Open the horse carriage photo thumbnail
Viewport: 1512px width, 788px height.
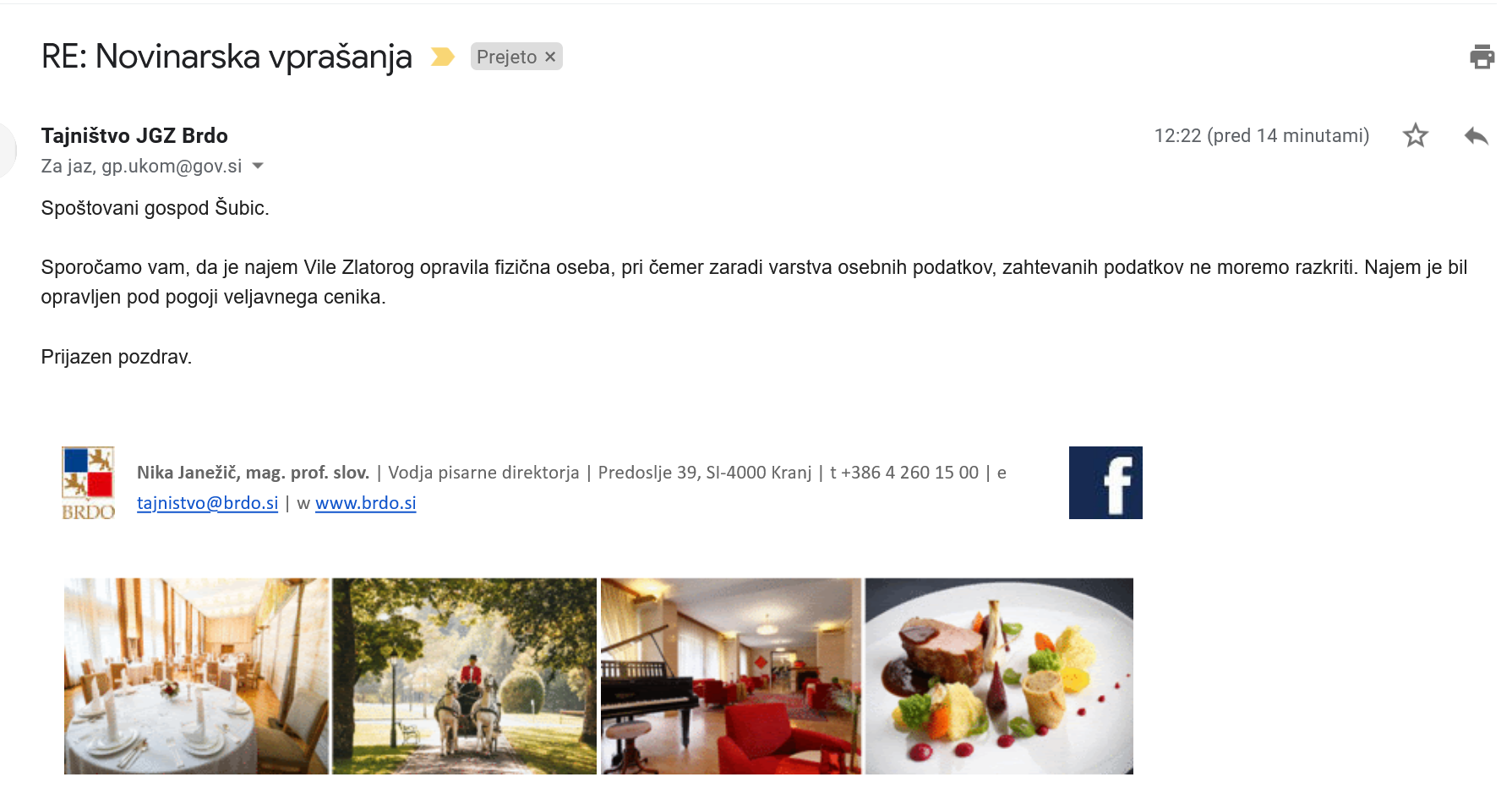[464, 676]
